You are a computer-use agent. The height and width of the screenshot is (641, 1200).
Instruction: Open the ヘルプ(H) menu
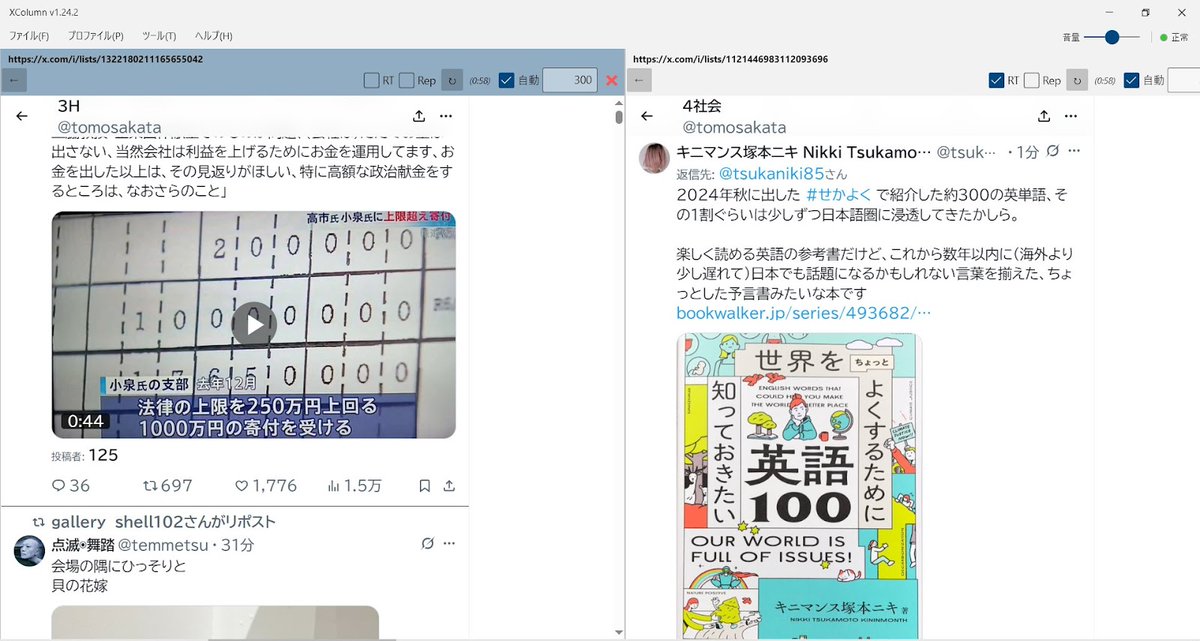click(x=213, y=36)
